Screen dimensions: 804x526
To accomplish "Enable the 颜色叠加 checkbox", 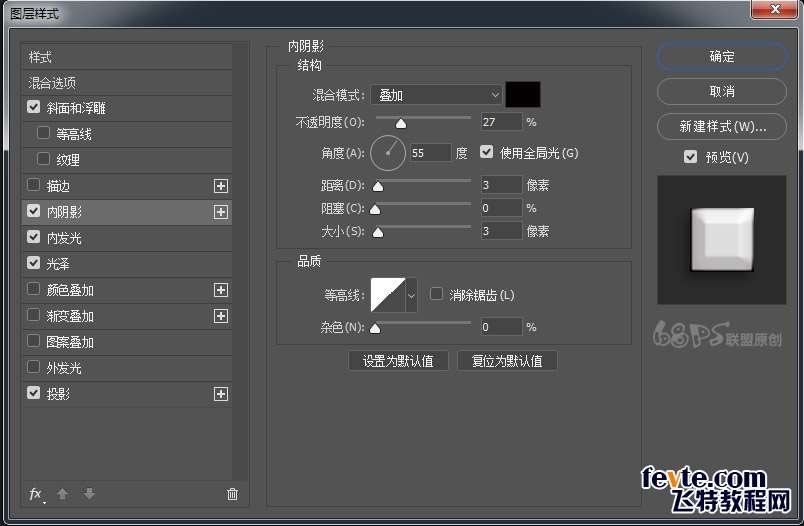I will click(x=33, y=289).
